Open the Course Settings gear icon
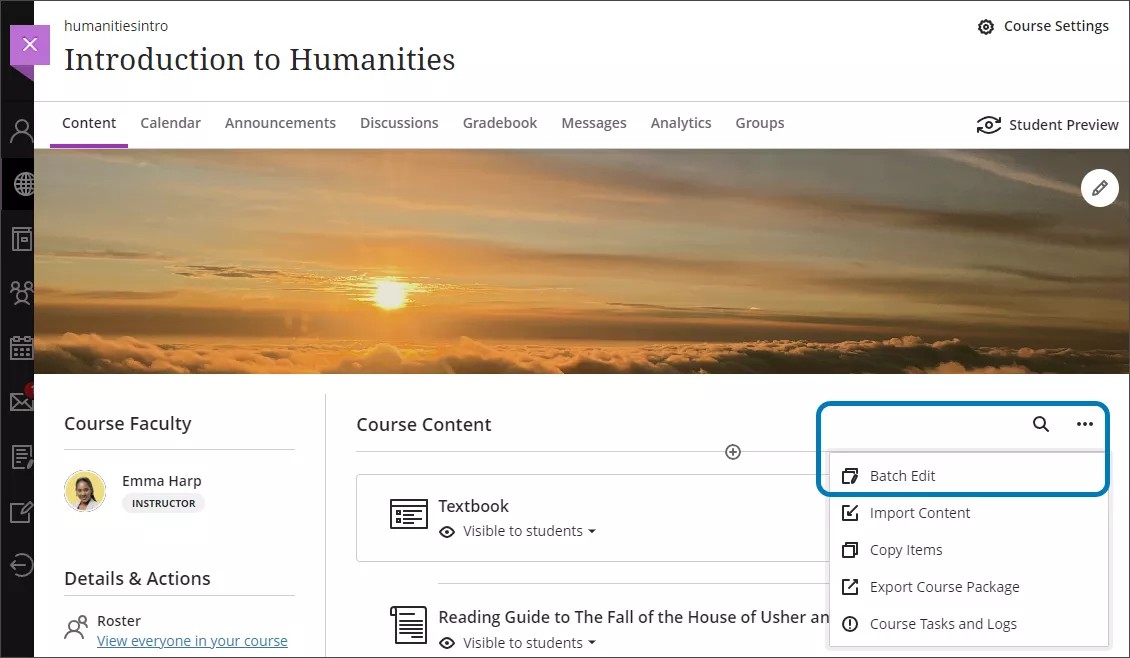1130x658 pixels. click(986, 26)
